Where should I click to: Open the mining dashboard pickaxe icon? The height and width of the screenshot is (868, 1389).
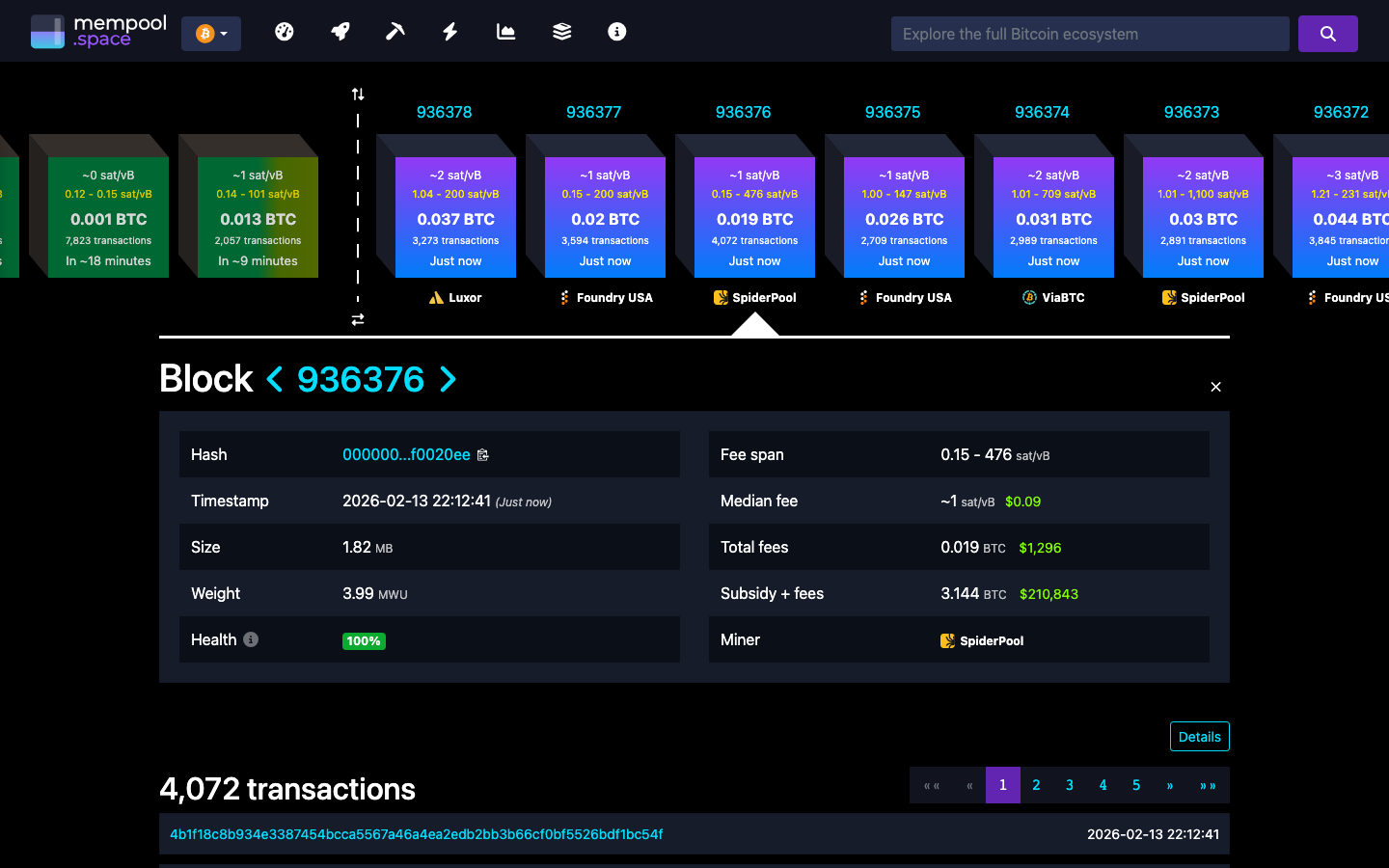[x=395, y=31]
